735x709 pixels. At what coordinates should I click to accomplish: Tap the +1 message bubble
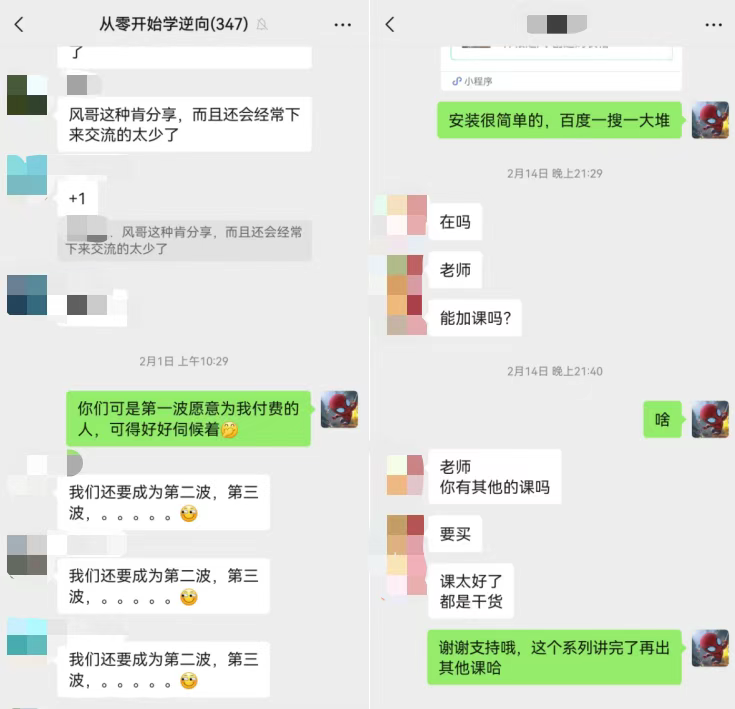click(x=78, y=198)
